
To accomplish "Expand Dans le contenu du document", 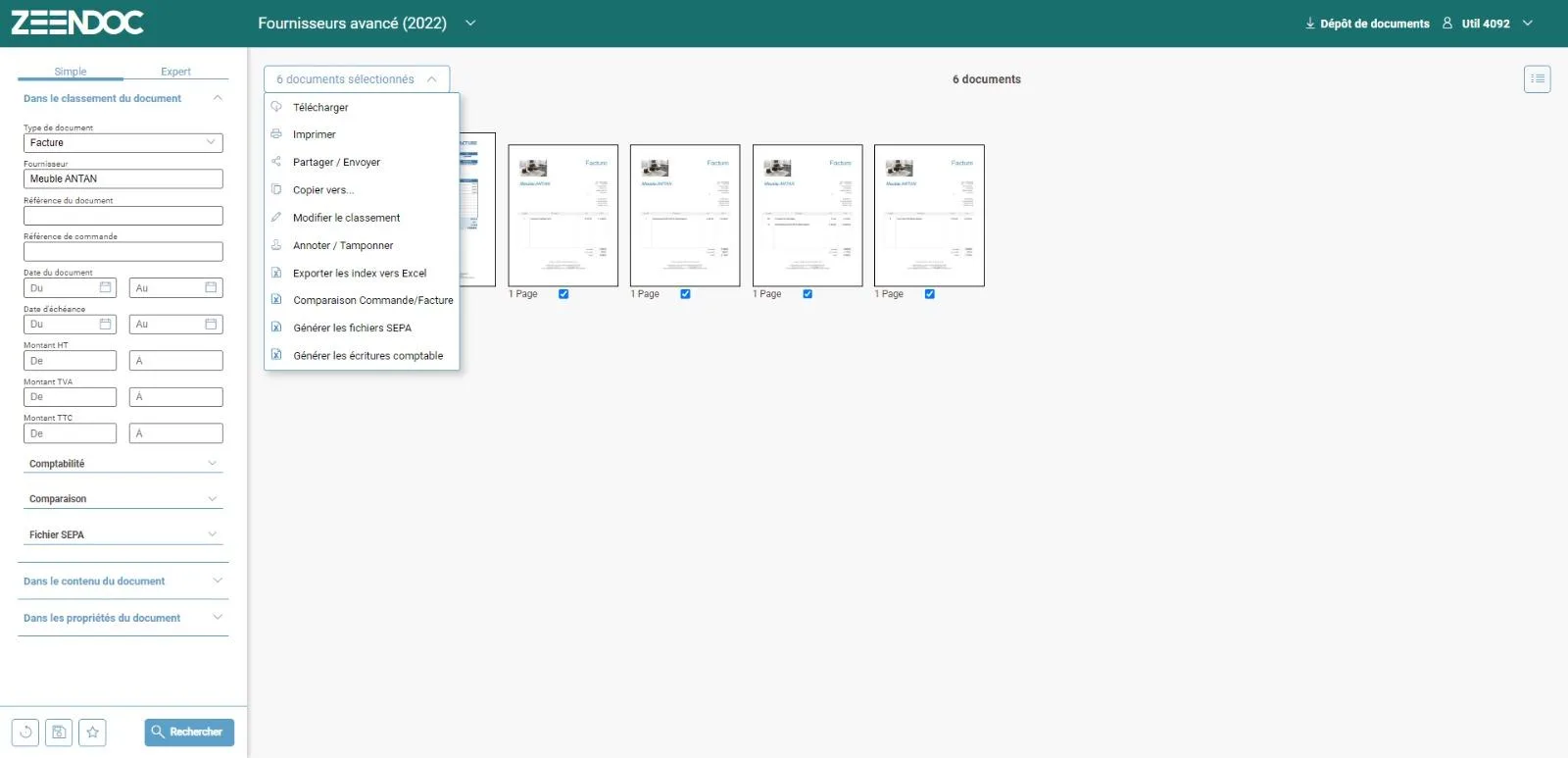I will pos(123,581).
